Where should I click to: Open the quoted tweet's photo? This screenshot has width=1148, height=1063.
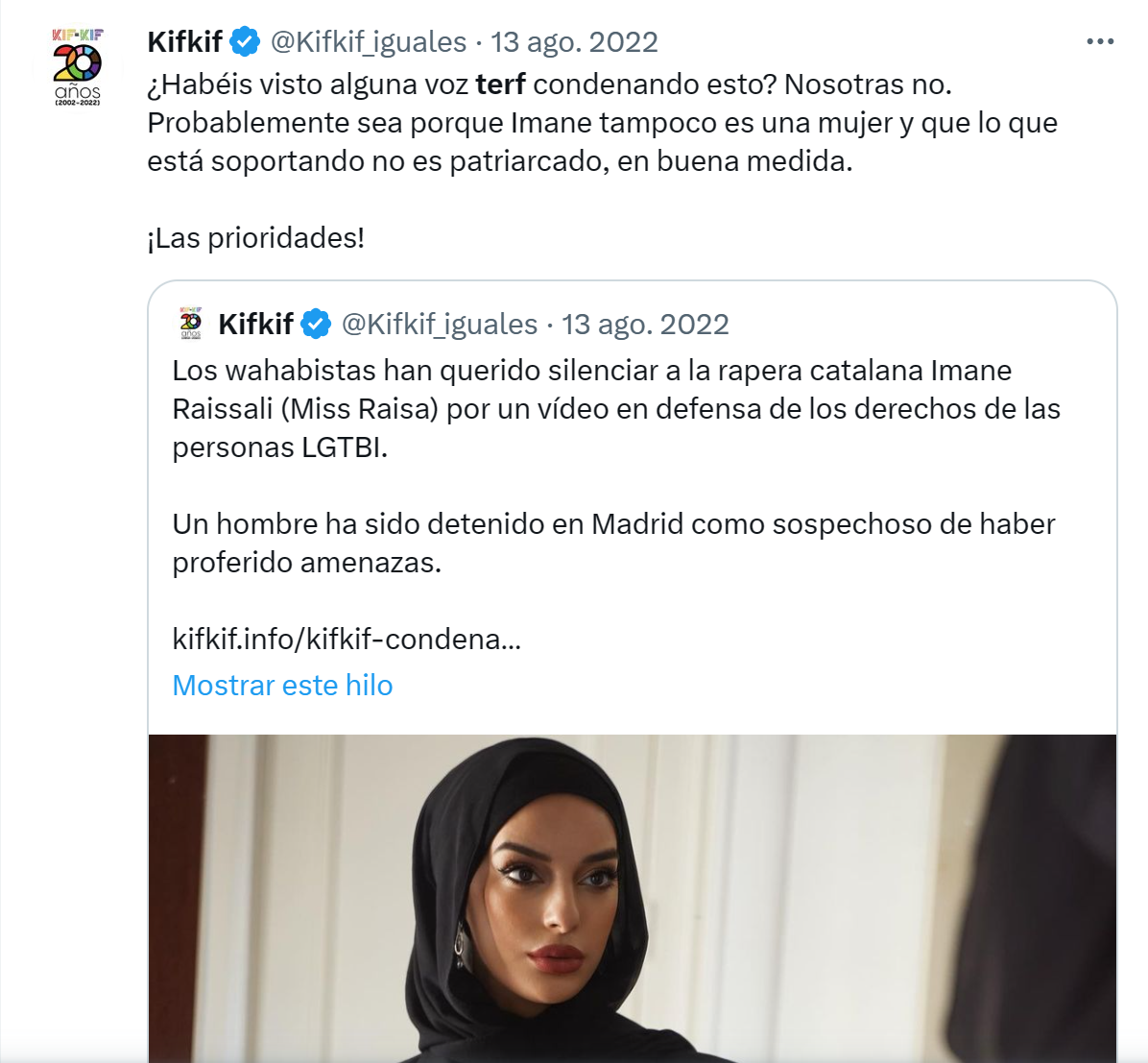point(633,898)
